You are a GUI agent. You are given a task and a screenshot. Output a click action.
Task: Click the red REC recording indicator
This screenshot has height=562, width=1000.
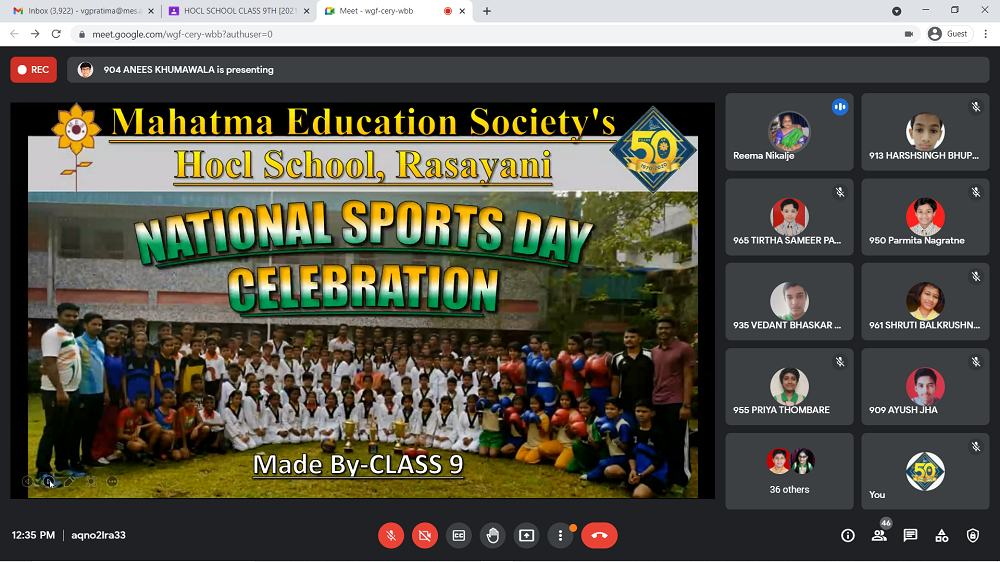[x=33, y=70]
